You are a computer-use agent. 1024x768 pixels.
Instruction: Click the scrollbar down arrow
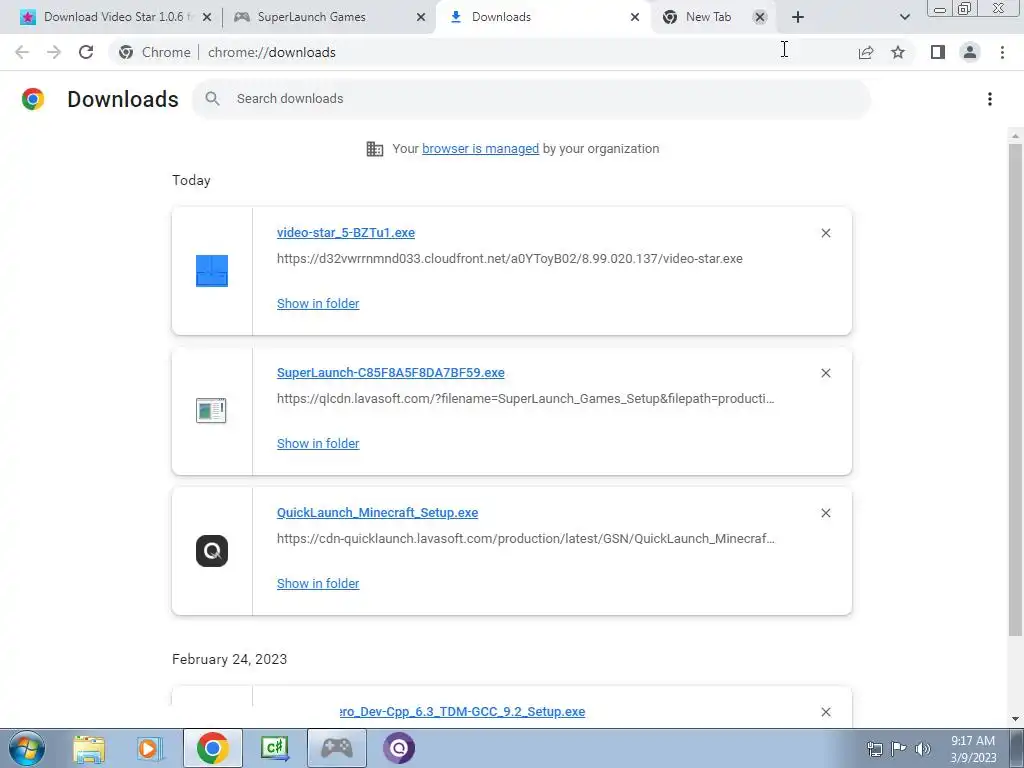(x=1015, y=719)
